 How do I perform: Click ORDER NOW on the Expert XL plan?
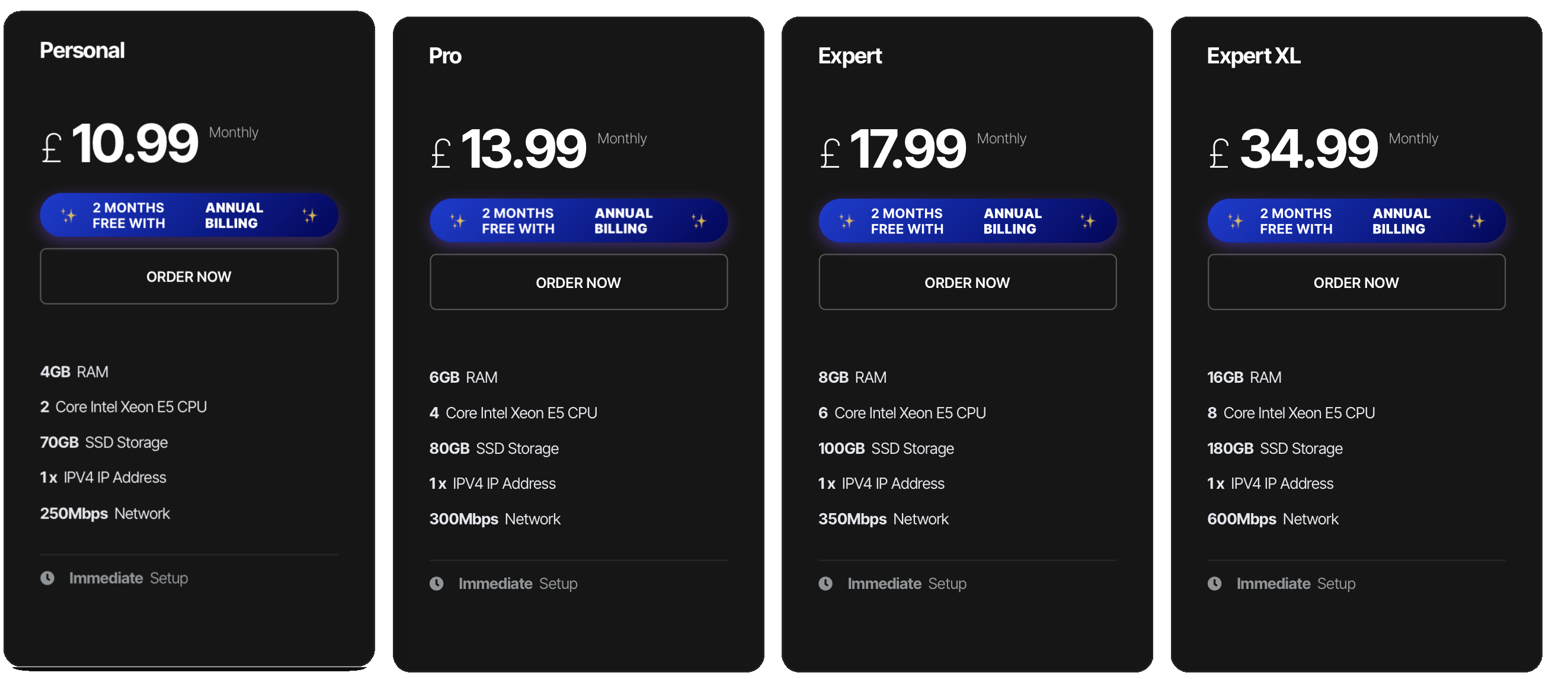1356,281
